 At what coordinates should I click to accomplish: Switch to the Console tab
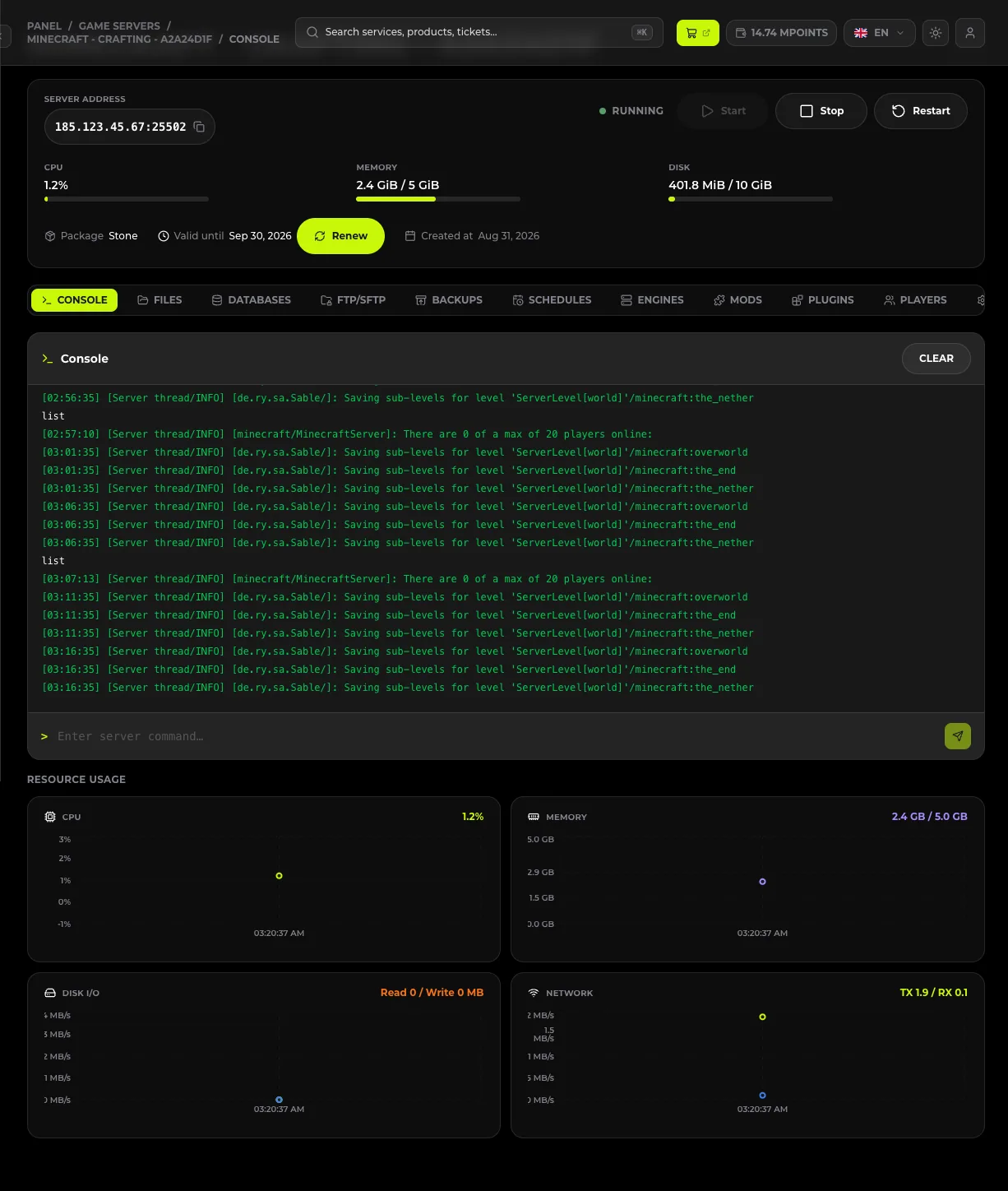pos(75,300)
